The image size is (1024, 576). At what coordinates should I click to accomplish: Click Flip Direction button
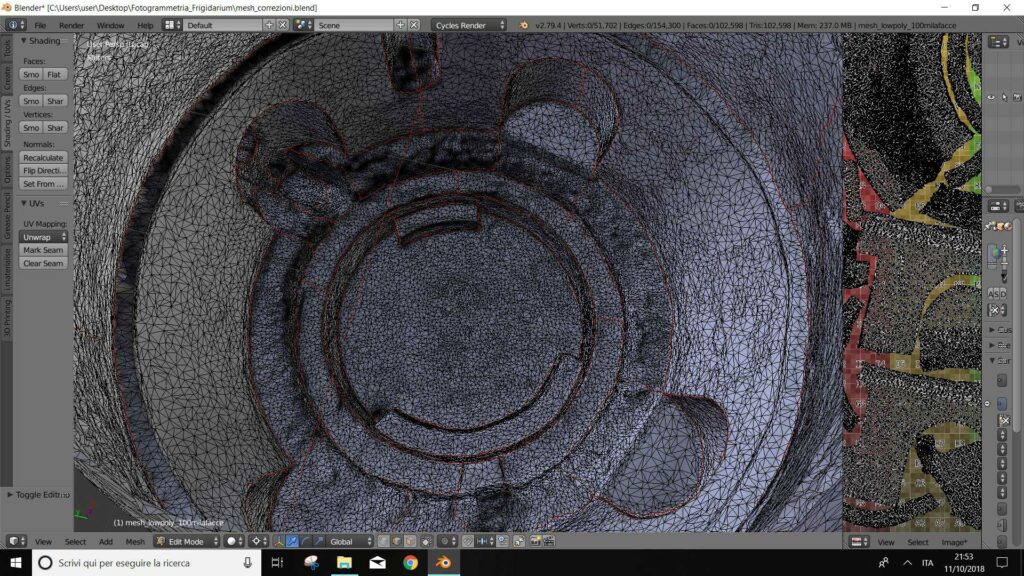(43, 170)
